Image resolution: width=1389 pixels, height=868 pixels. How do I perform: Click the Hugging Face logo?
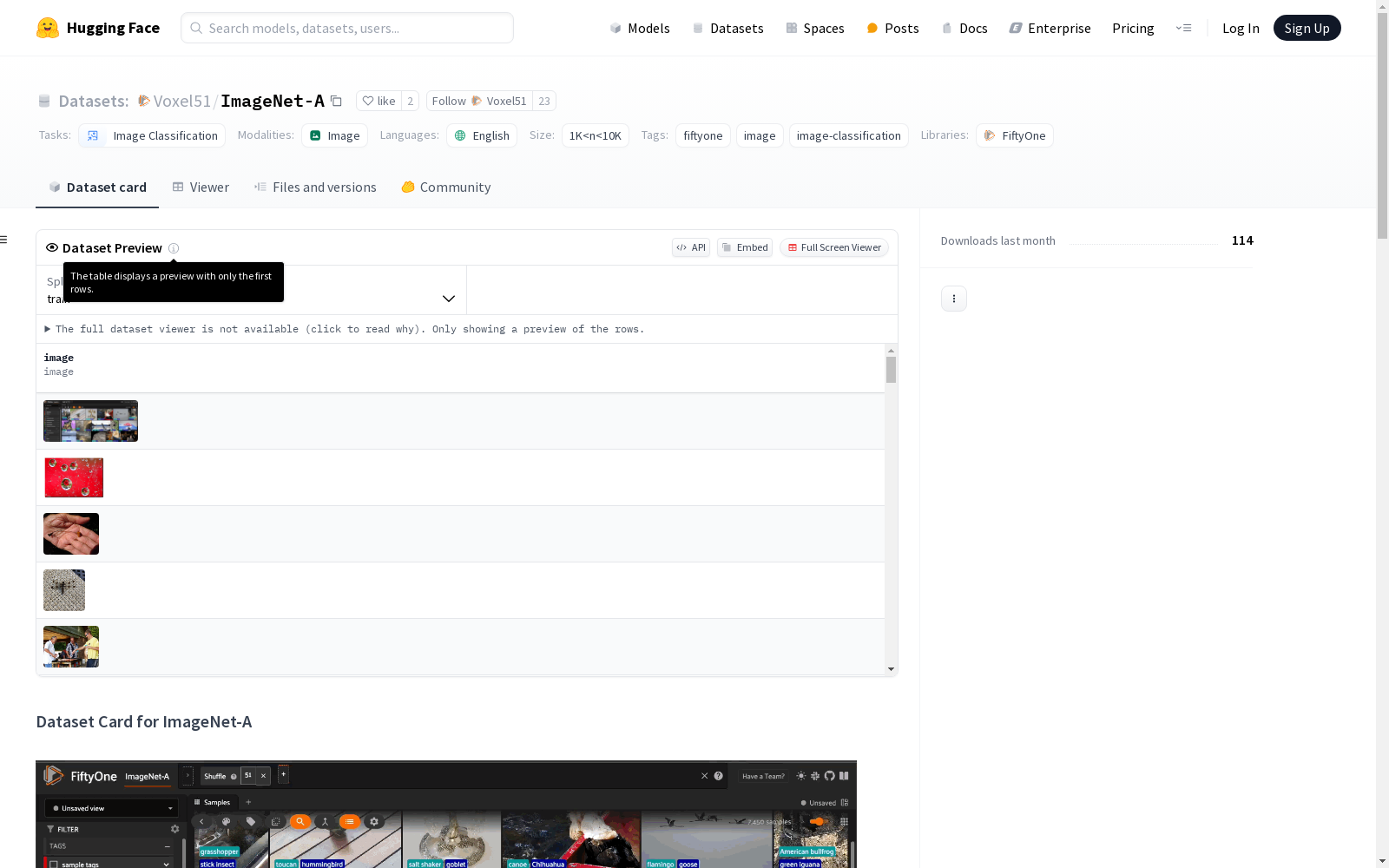pos(49,27)
